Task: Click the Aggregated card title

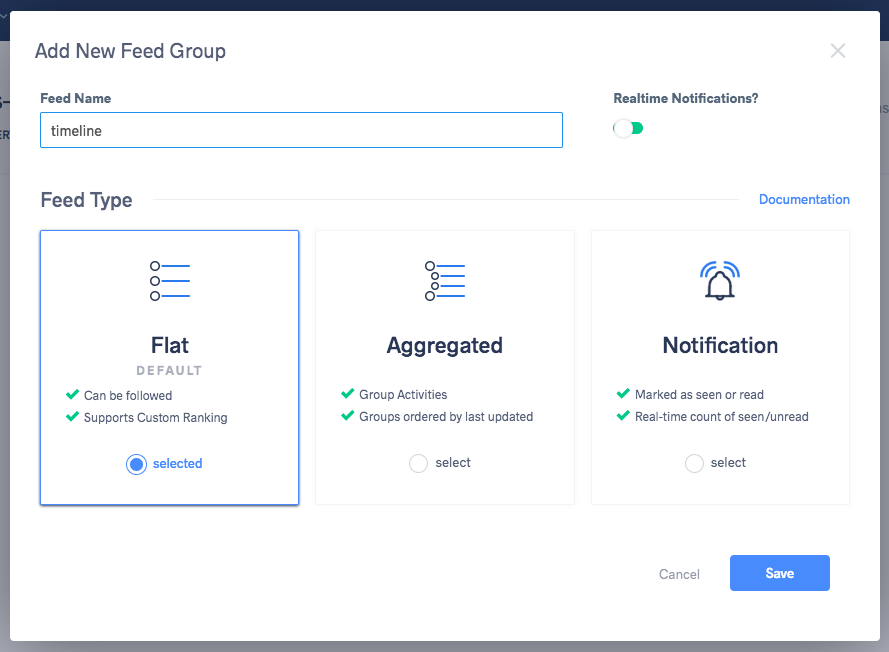Action: 445,345
